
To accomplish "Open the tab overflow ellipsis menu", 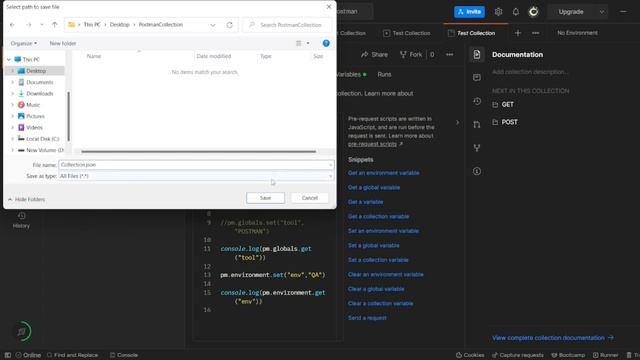I will pyautogui.click(x=536, y=33).
